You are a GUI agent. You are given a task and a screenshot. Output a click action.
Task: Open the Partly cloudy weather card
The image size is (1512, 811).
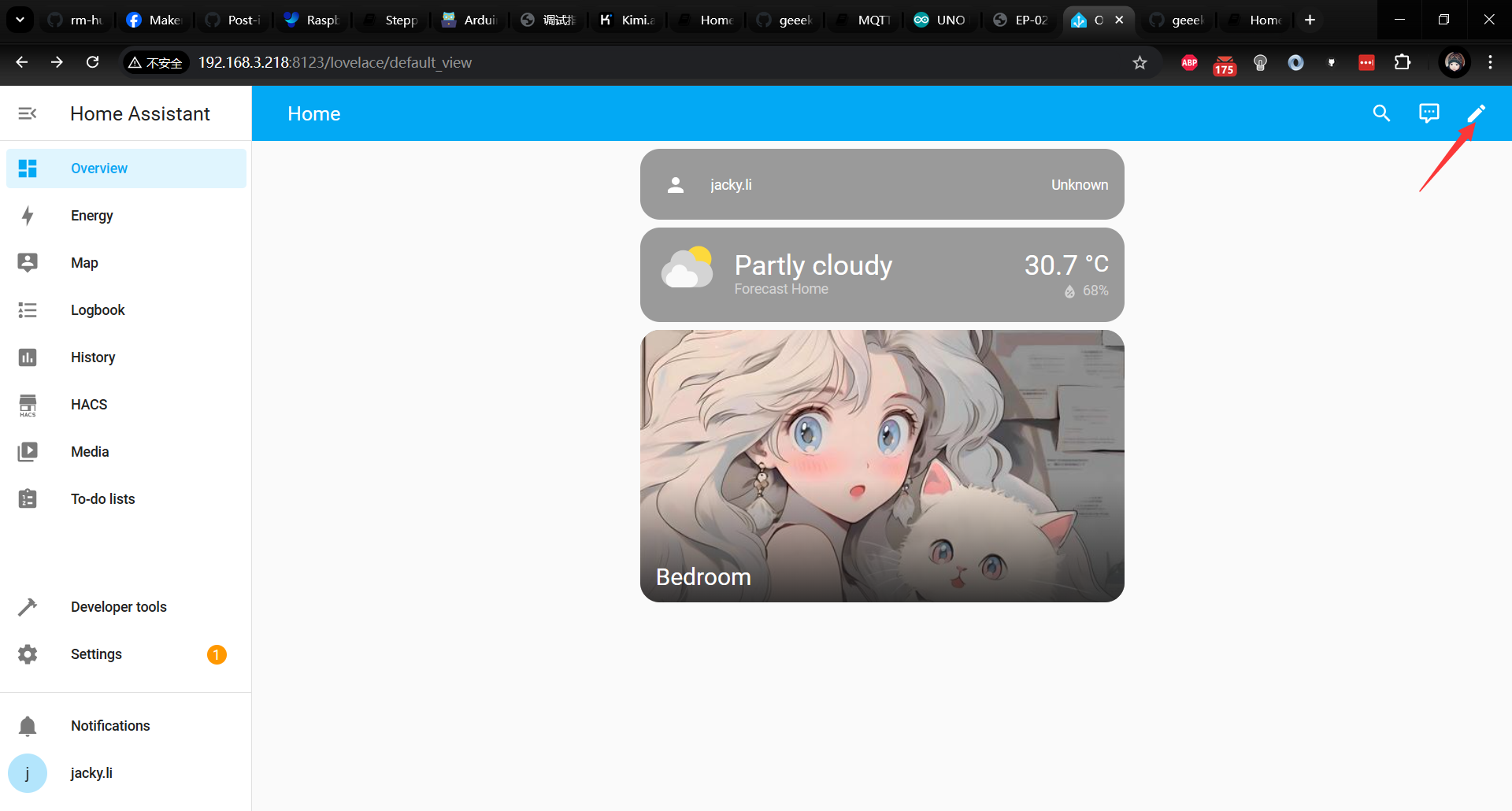pyautogui.click(x=882, y=275)
